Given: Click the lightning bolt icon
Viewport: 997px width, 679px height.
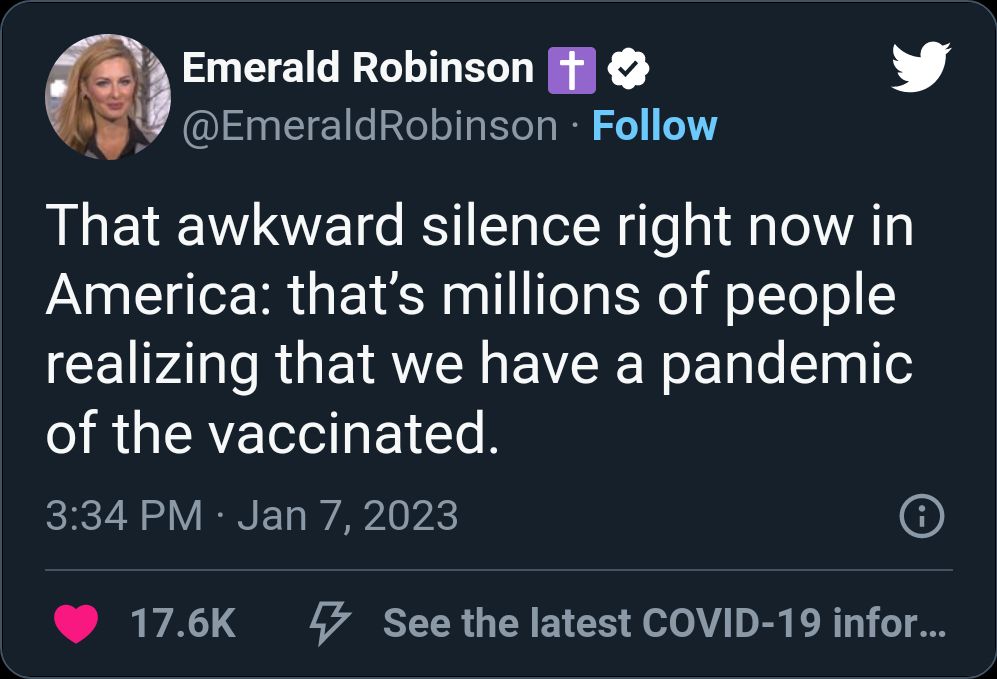Looking at the screenshot, I should pos(328,624).
